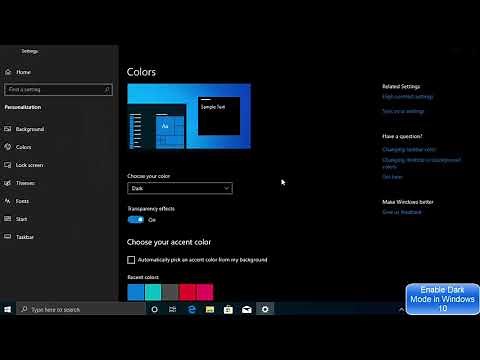The image size is (480, 360).
Task: Turn off Transparency effects toggle
Action: pyautogui.click(x=136, y=220)
